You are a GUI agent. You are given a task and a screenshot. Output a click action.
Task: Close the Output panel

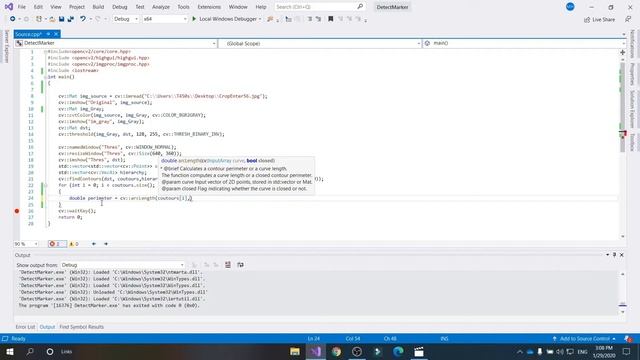(622, 255)
